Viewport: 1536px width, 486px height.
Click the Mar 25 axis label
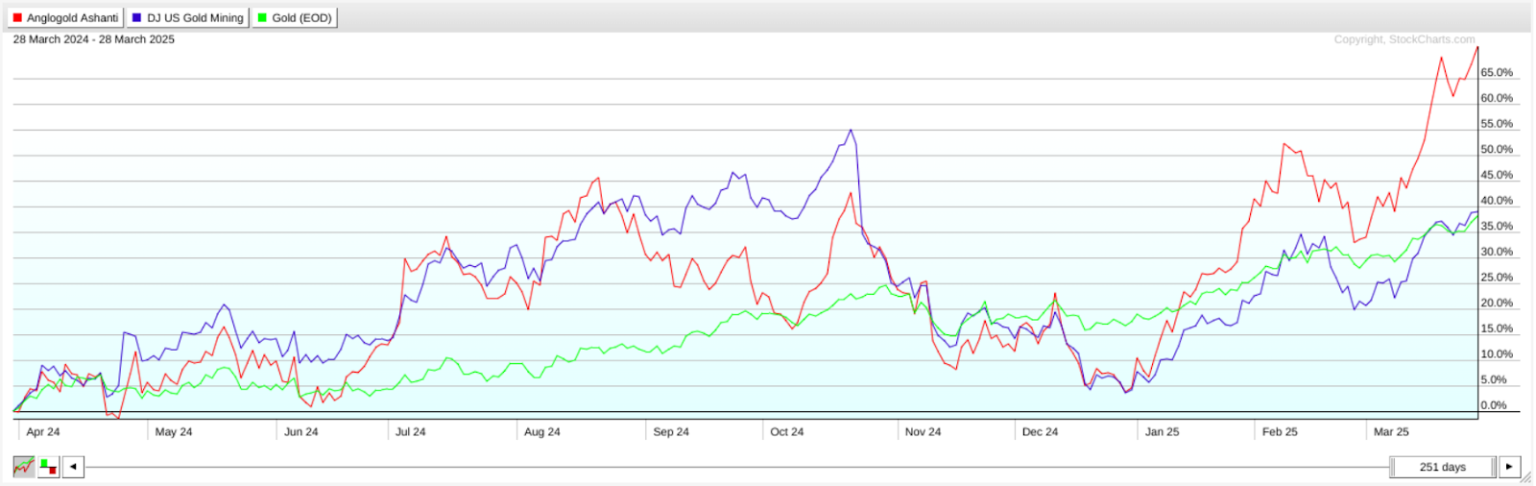(x=1390, y=432)
